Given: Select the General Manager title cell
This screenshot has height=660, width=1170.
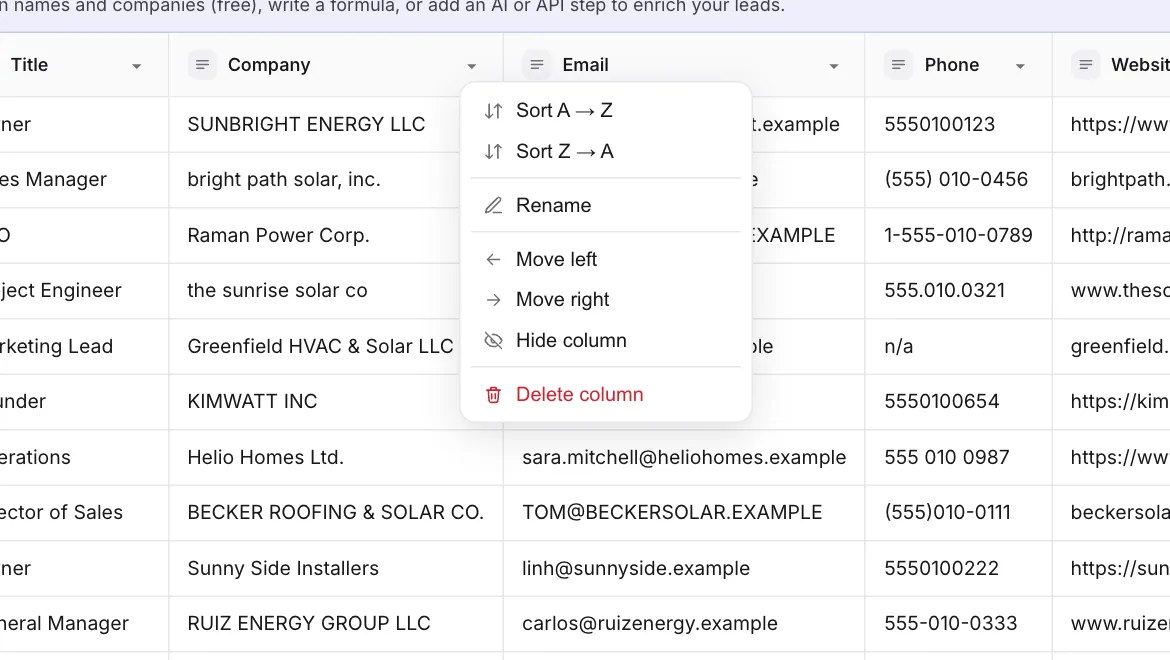Looking at the screenshot, I should (x=84, y=623).
